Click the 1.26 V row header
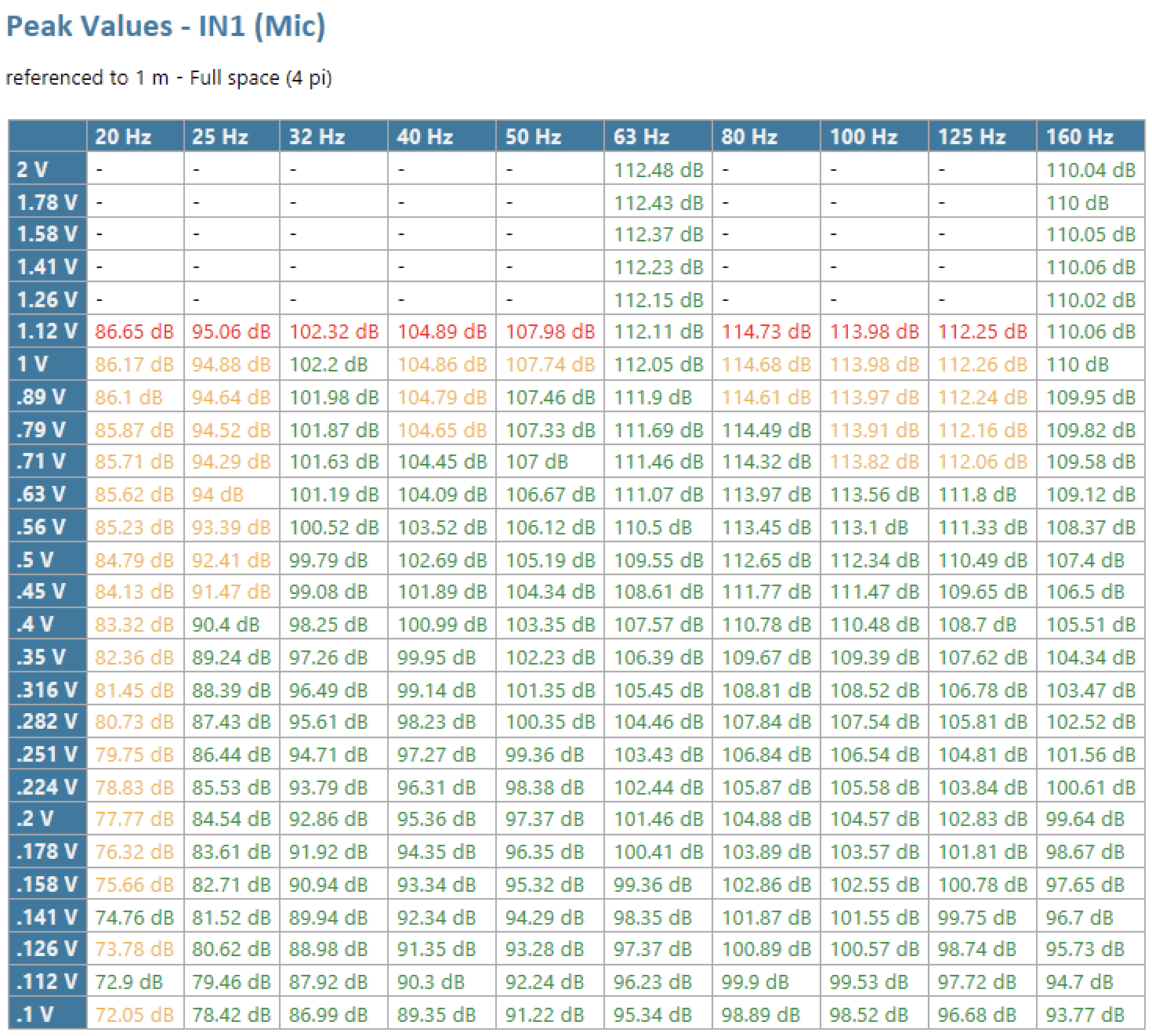 pos(48,299)
